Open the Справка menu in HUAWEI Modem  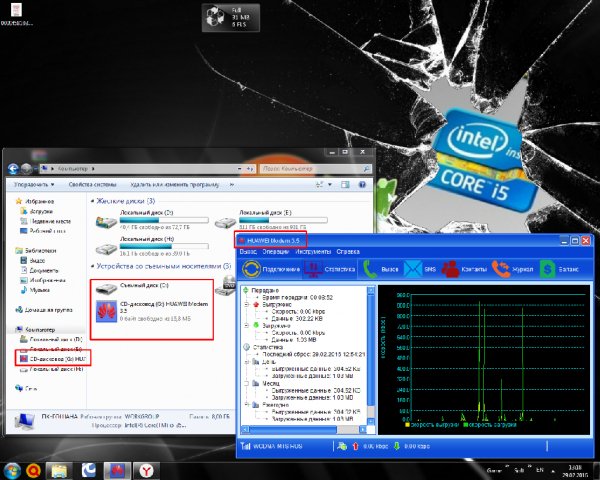348,251
